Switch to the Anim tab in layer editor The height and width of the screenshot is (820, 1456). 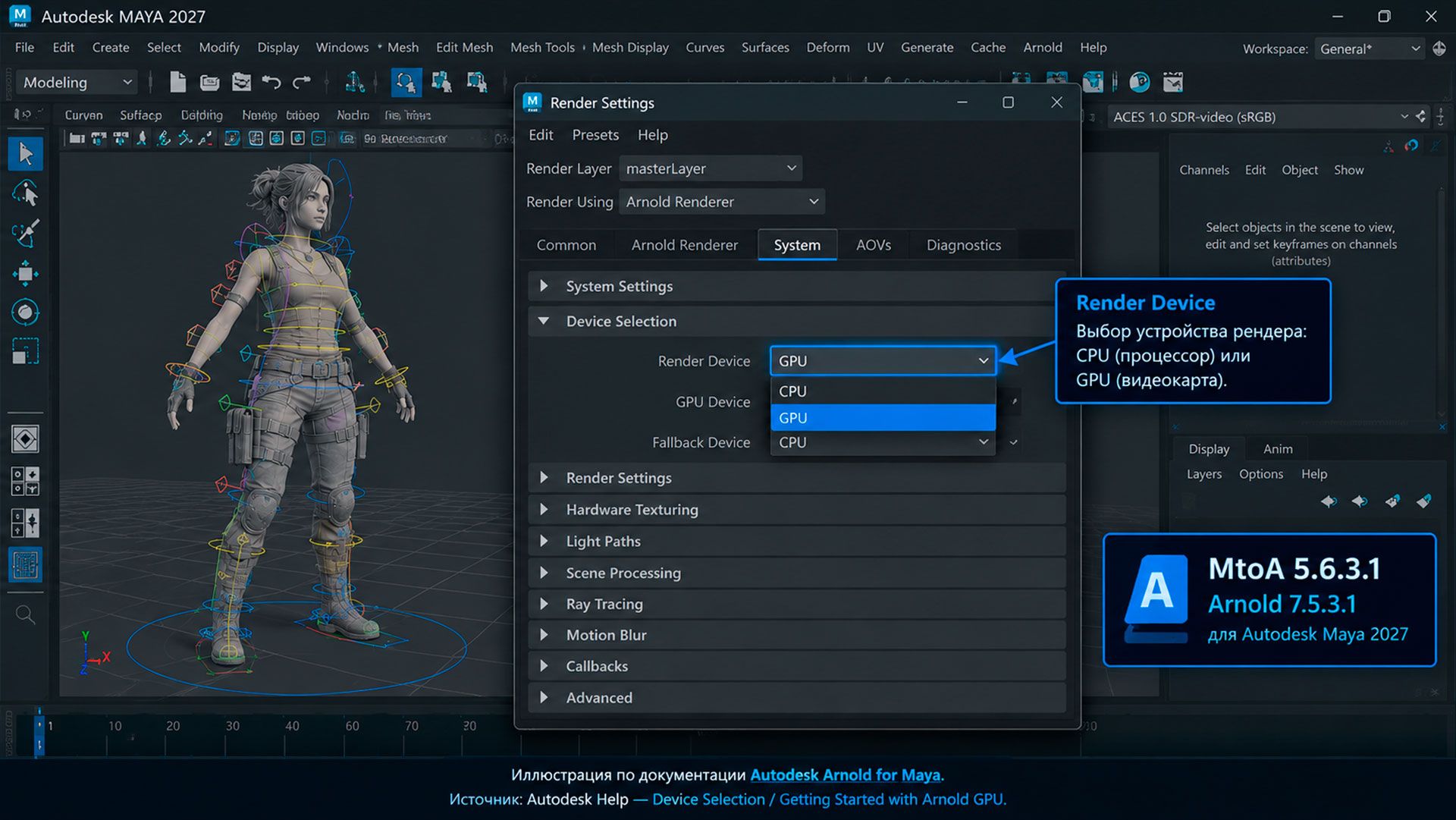[x=1277, y=449]
